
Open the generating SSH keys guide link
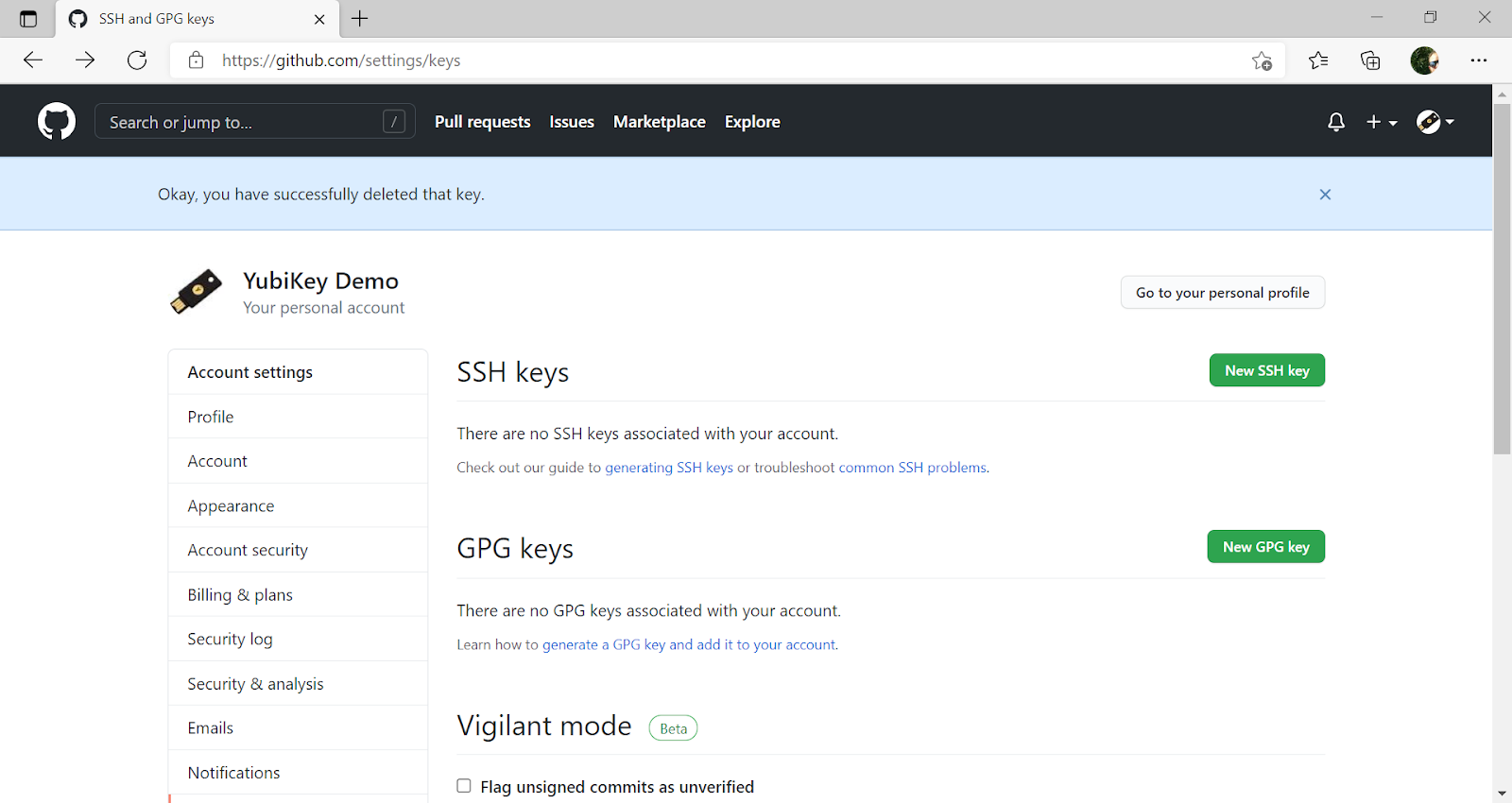(669, 468)
